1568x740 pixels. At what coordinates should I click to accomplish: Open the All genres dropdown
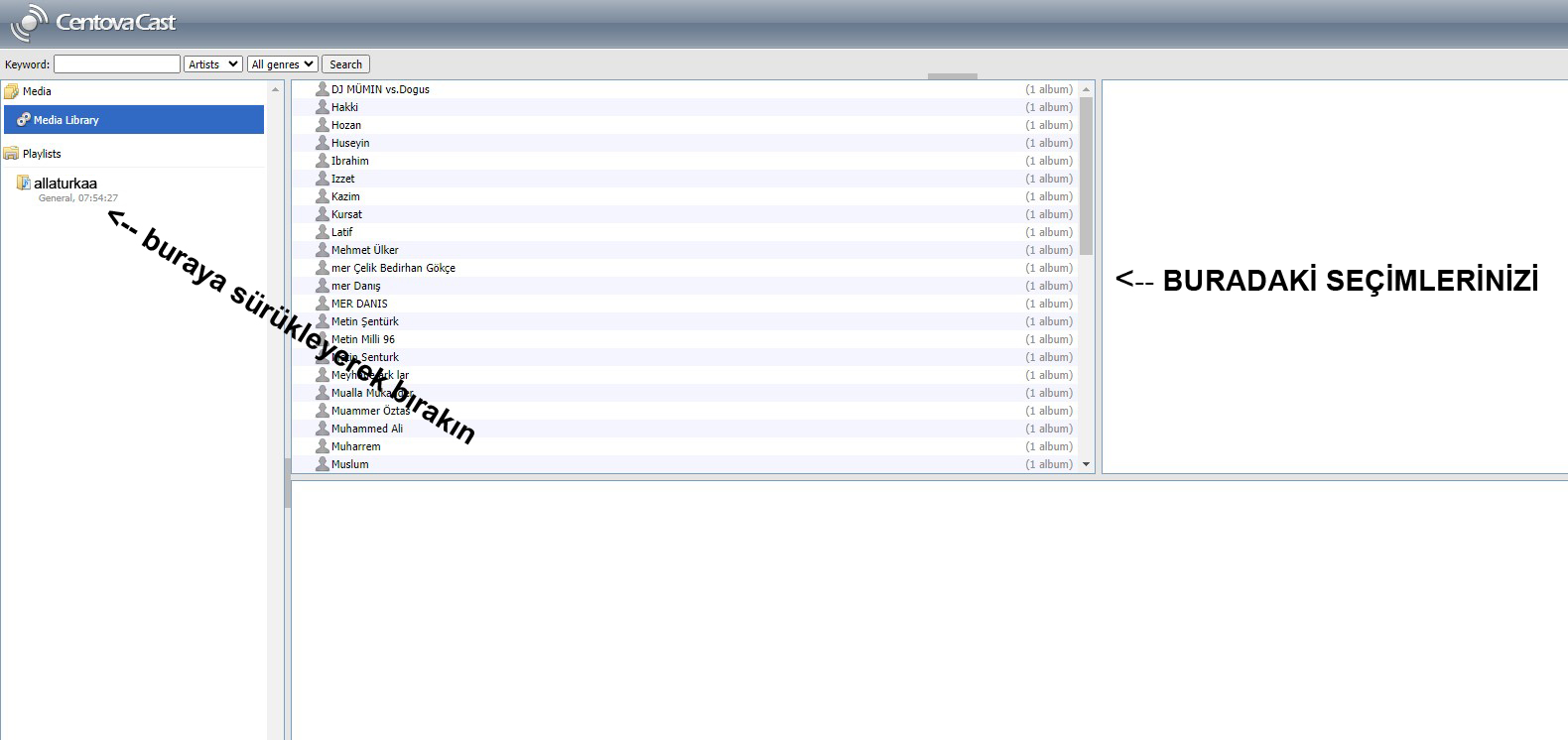(282, 64)
